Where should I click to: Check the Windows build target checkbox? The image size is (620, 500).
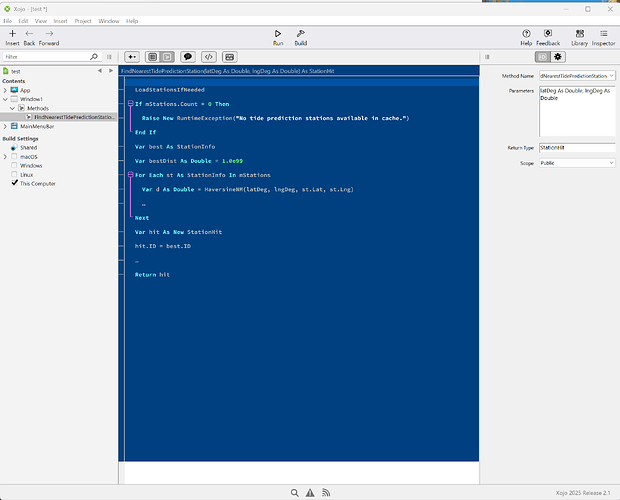tap(14, 166)
